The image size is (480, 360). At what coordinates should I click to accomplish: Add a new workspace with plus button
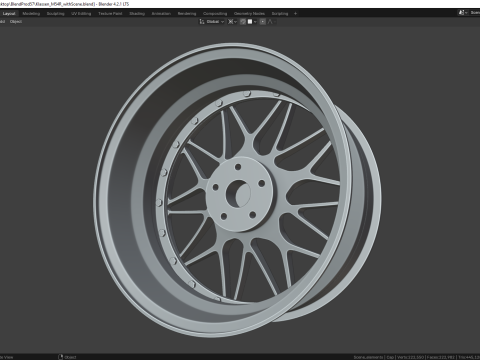(295, 14)
